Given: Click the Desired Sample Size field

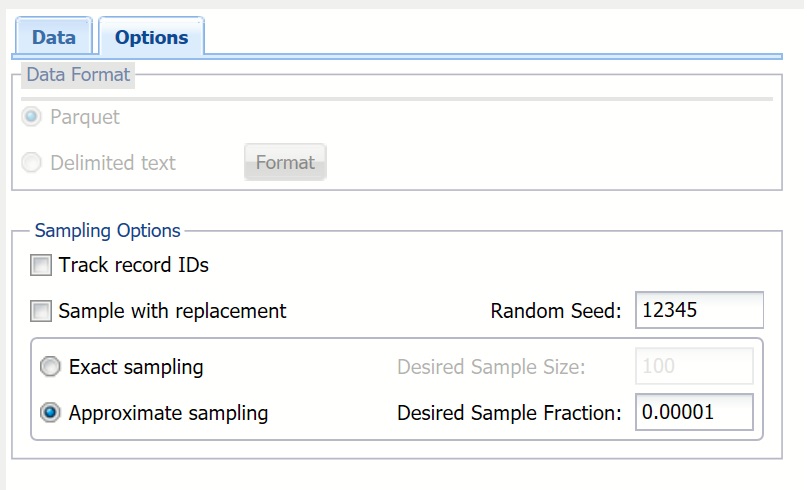Looking at the screenshot, I should coord(693,367).
